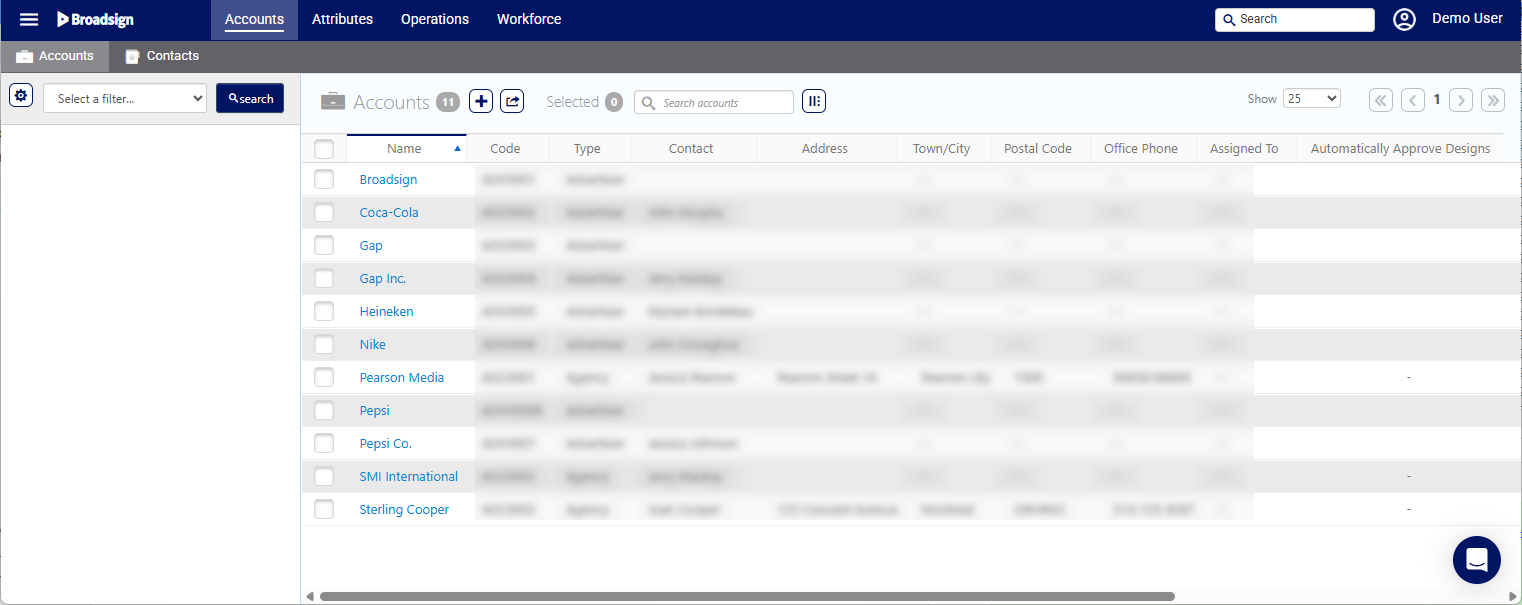Screen dimensions: 1522x605
Task: Check the Gap Inc. row checkbox
Action: pyautogui.click(x=324, y=279)
